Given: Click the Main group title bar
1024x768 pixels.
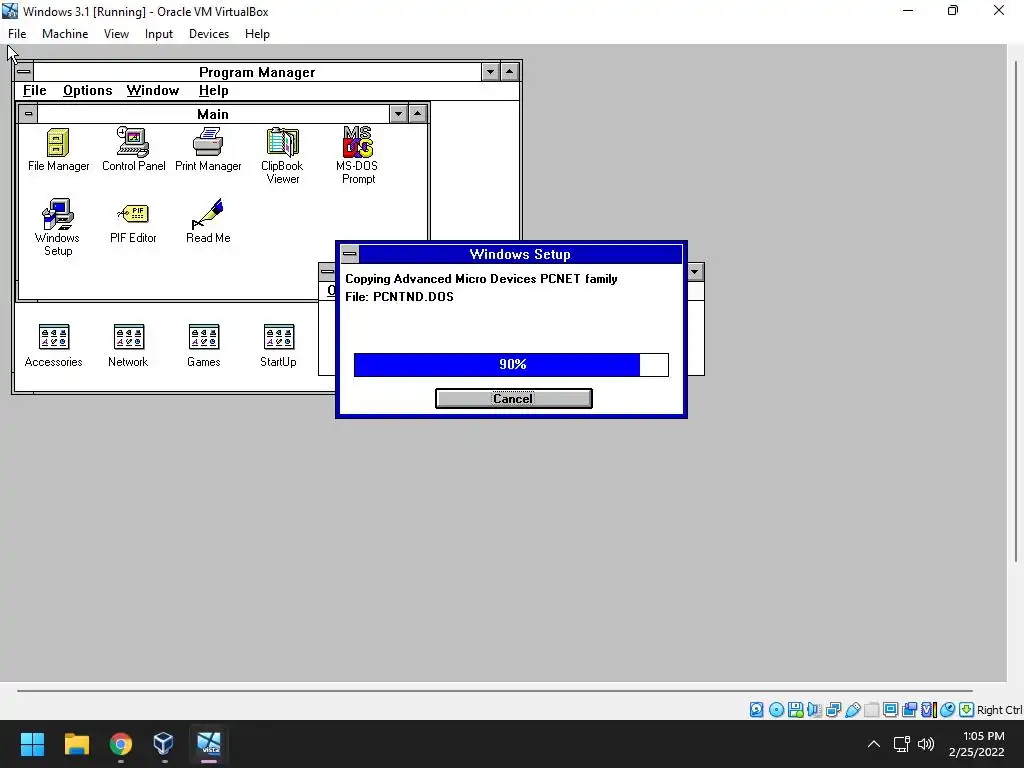Looking at the screenshot, I should [x=214, y=114].
